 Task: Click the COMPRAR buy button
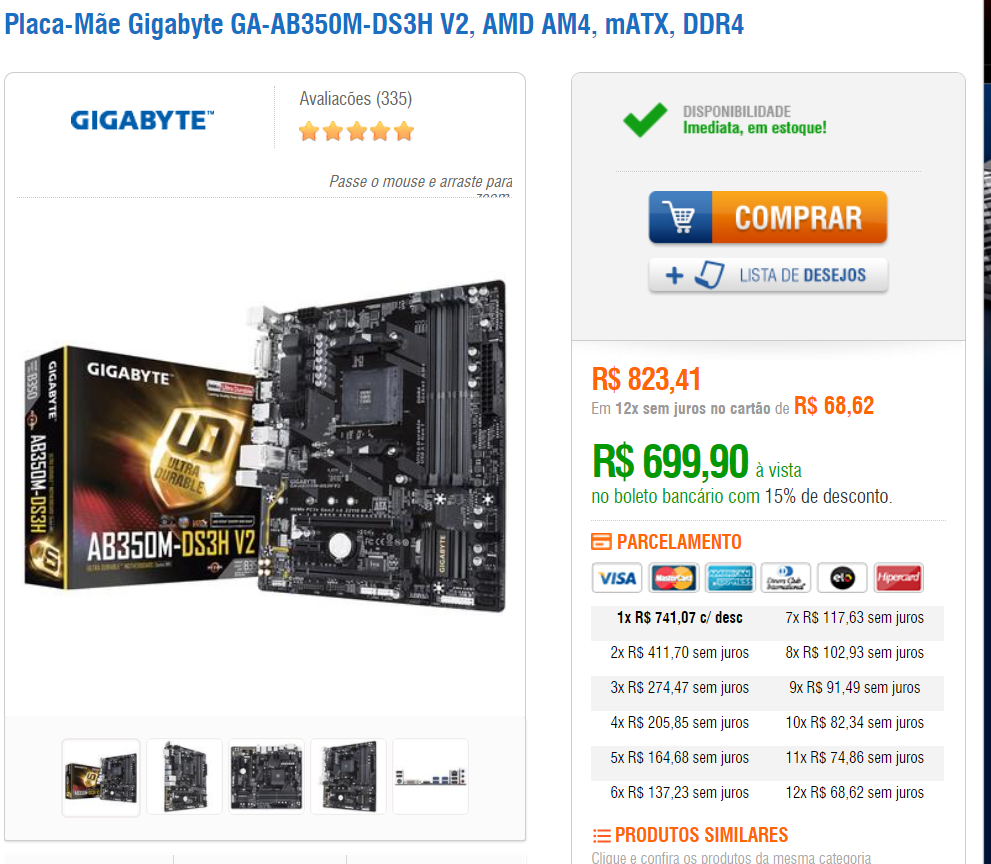tap(768, 217)
